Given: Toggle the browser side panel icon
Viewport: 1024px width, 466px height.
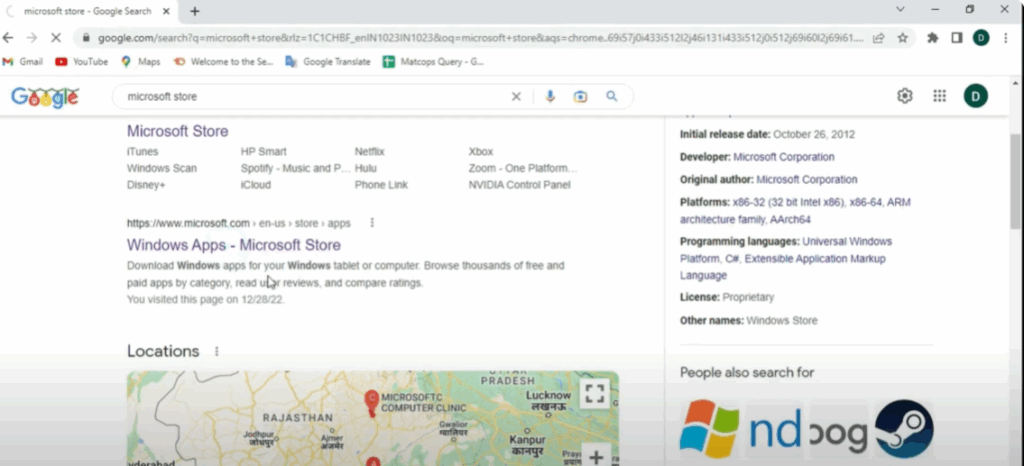Looking at the screenshot, I should point(957,38).
